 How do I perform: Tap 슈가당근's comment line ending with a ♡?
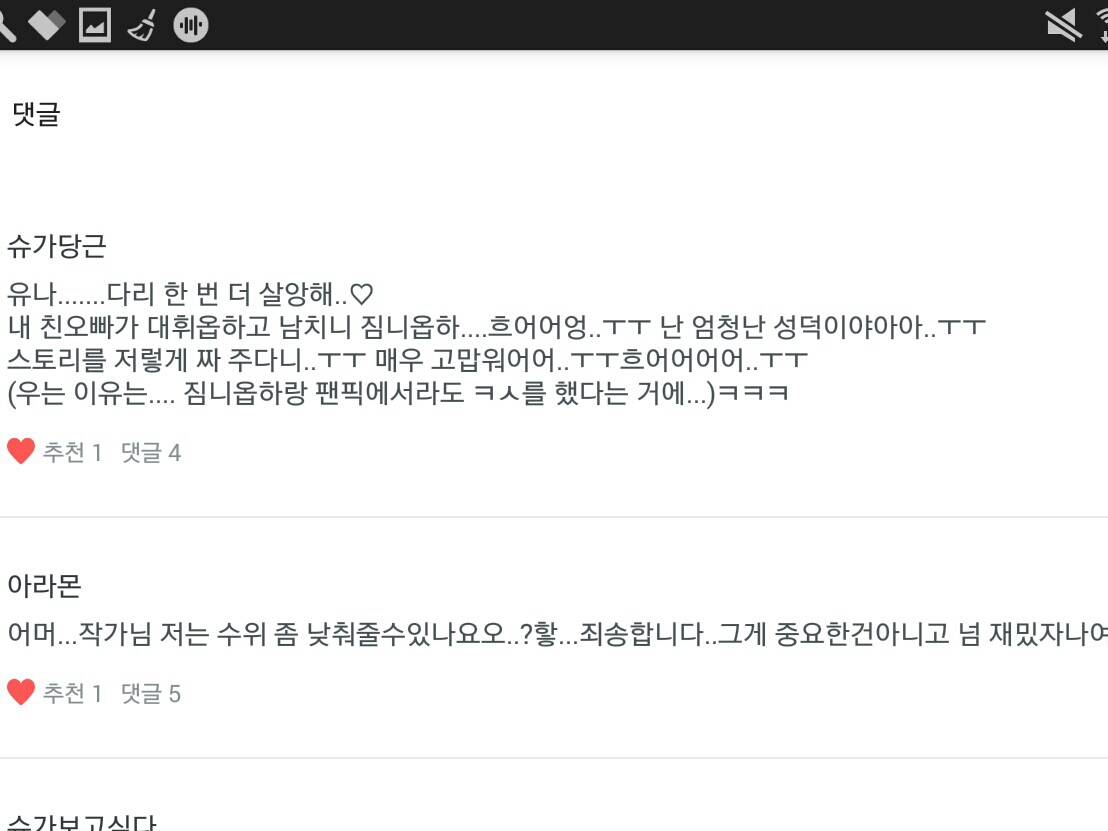tap(190, 293)
